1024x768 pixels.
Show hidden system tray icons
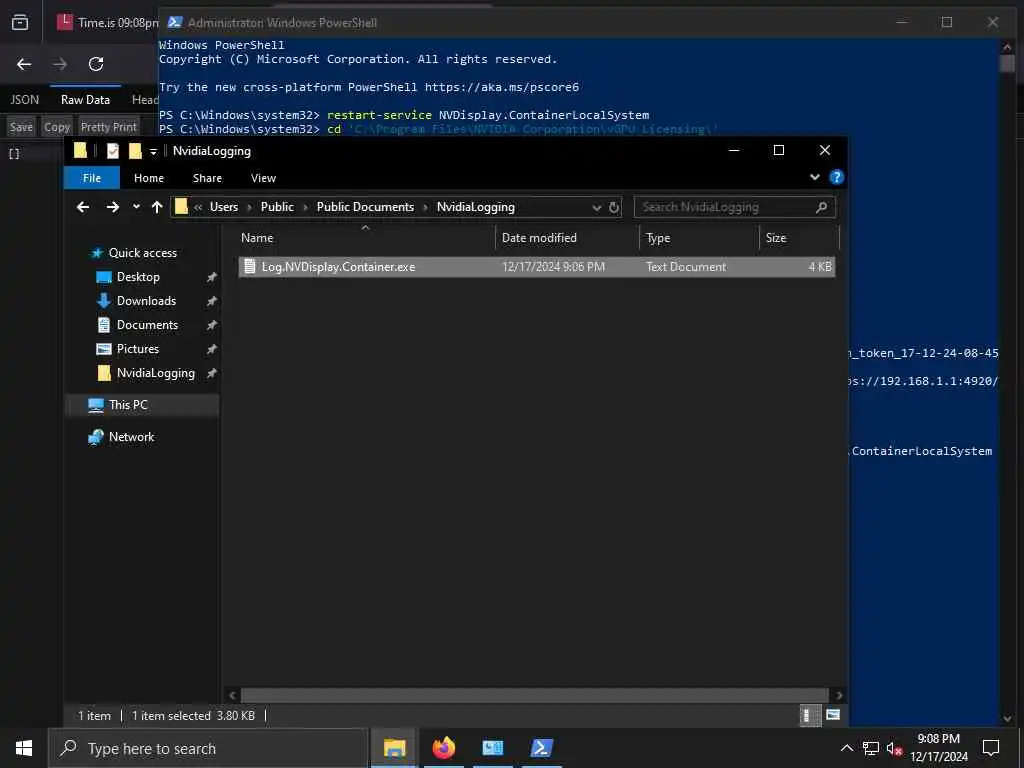tap(846, 748)
